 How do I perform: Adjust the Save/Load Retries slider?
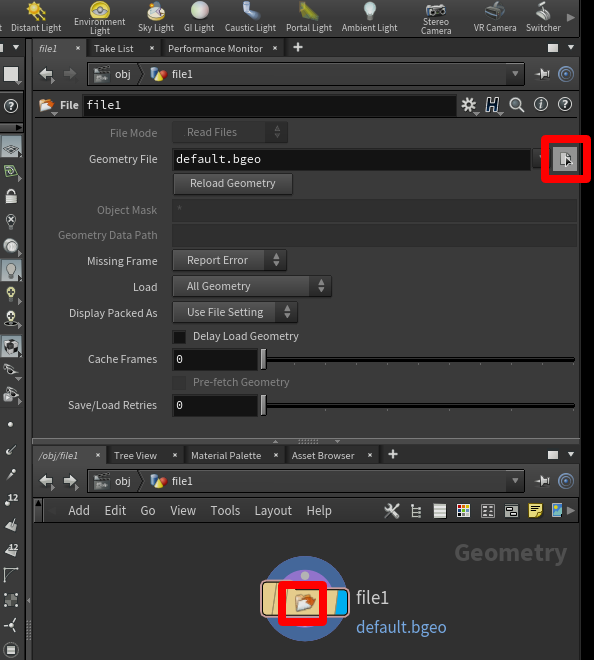point(264,405)
